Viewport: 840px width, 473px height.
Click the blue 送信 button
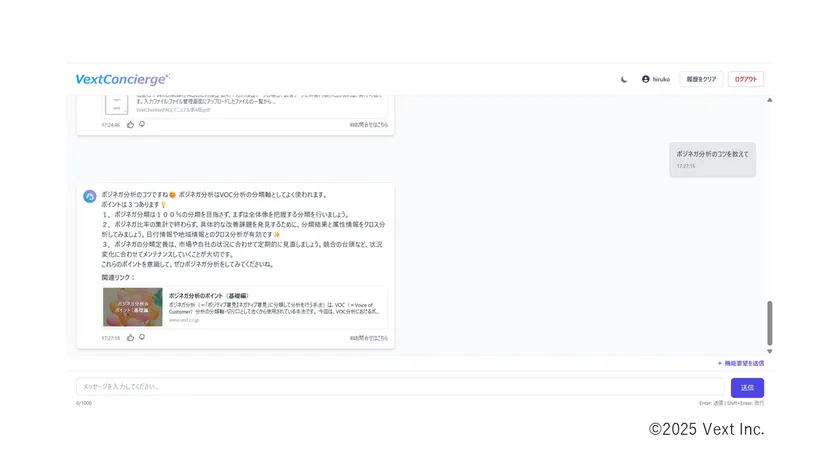click(747, 388)
